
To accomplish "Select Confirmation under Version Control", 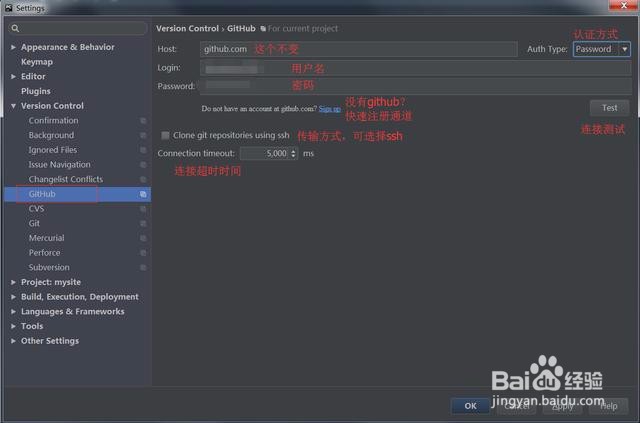I will 53,120.
